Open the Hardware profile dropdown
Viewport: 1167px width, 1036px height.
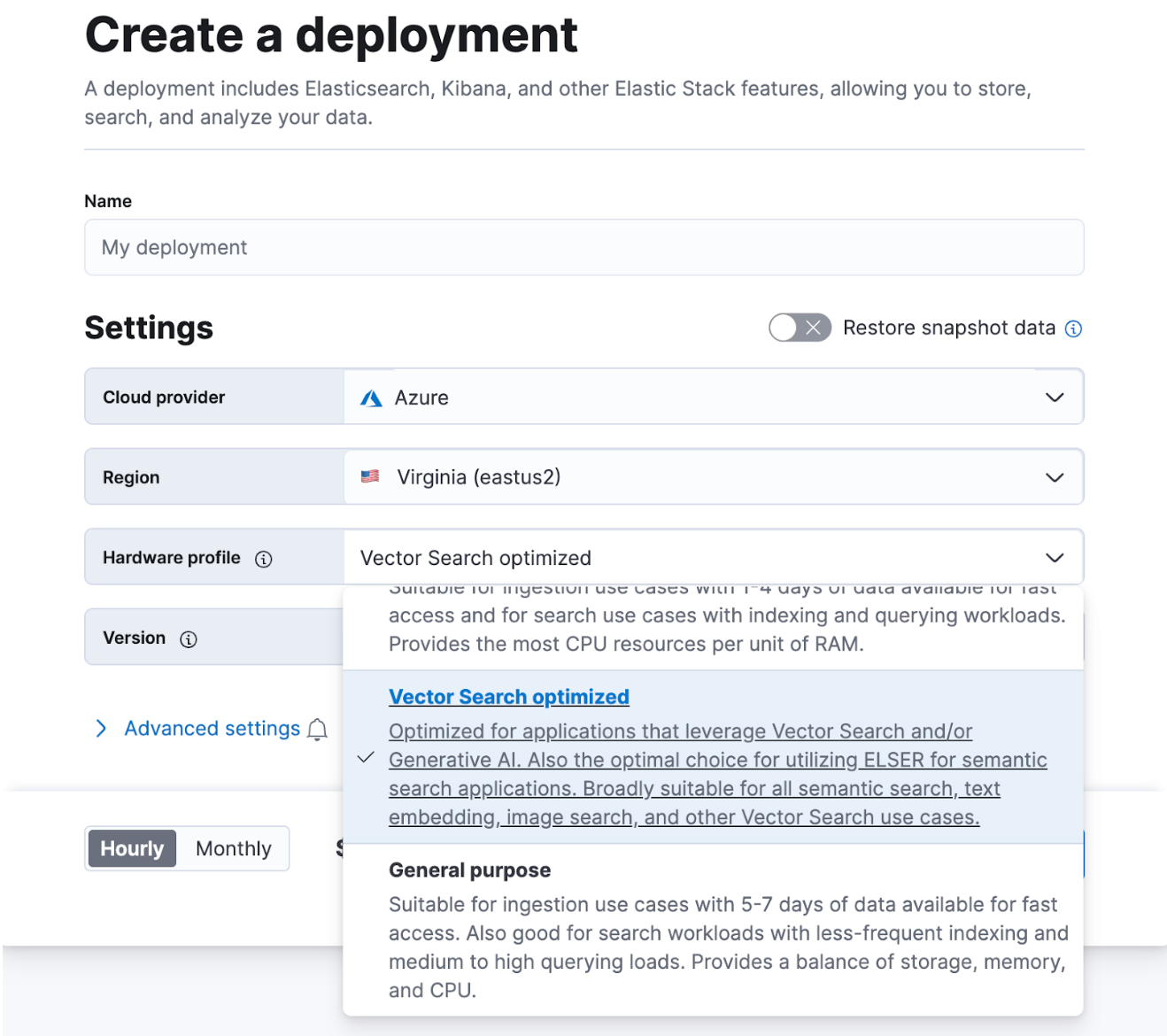pos(1055,558)
